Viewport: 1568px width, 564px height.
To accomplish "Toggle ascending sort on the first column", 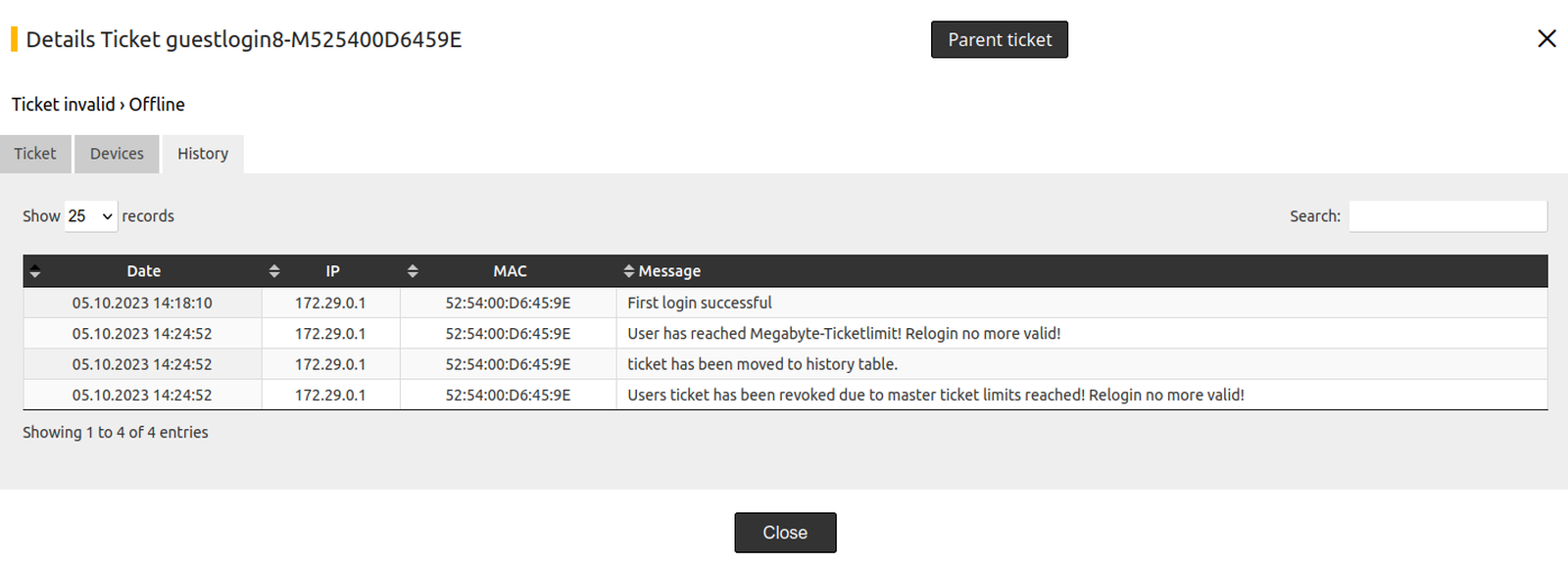I will 35,271.
